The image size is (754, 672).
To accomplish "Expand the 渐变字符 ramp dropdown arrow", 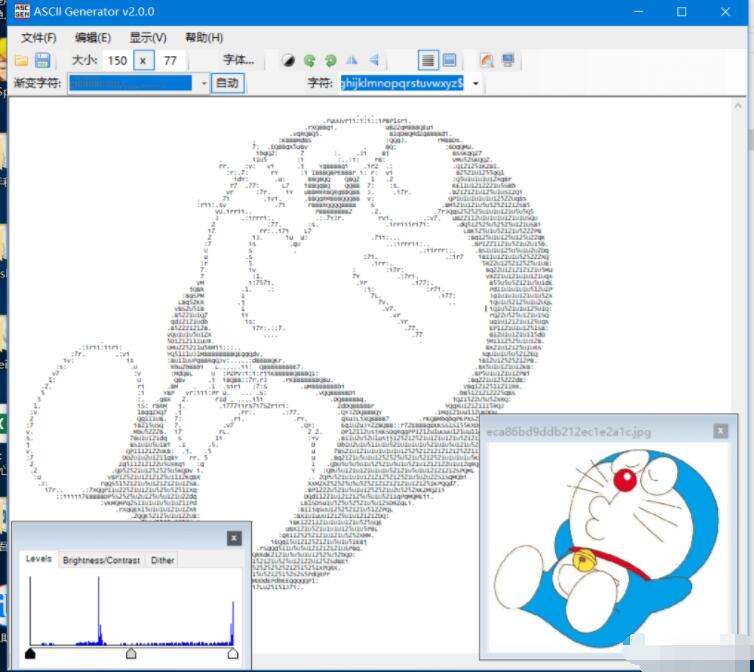I will pos(203,84).
